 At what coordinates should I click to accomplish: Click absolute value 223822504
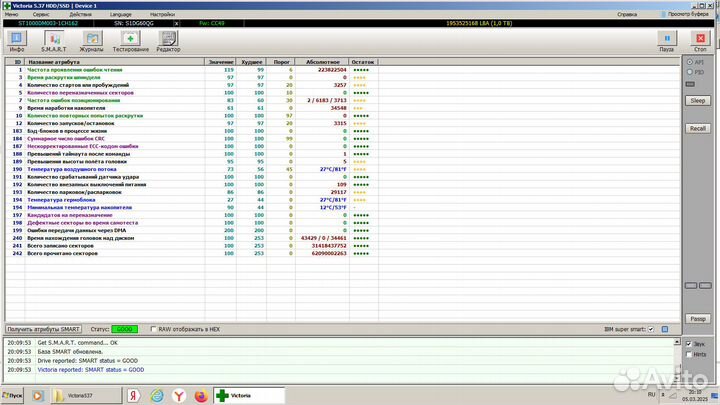click(332, 70)
